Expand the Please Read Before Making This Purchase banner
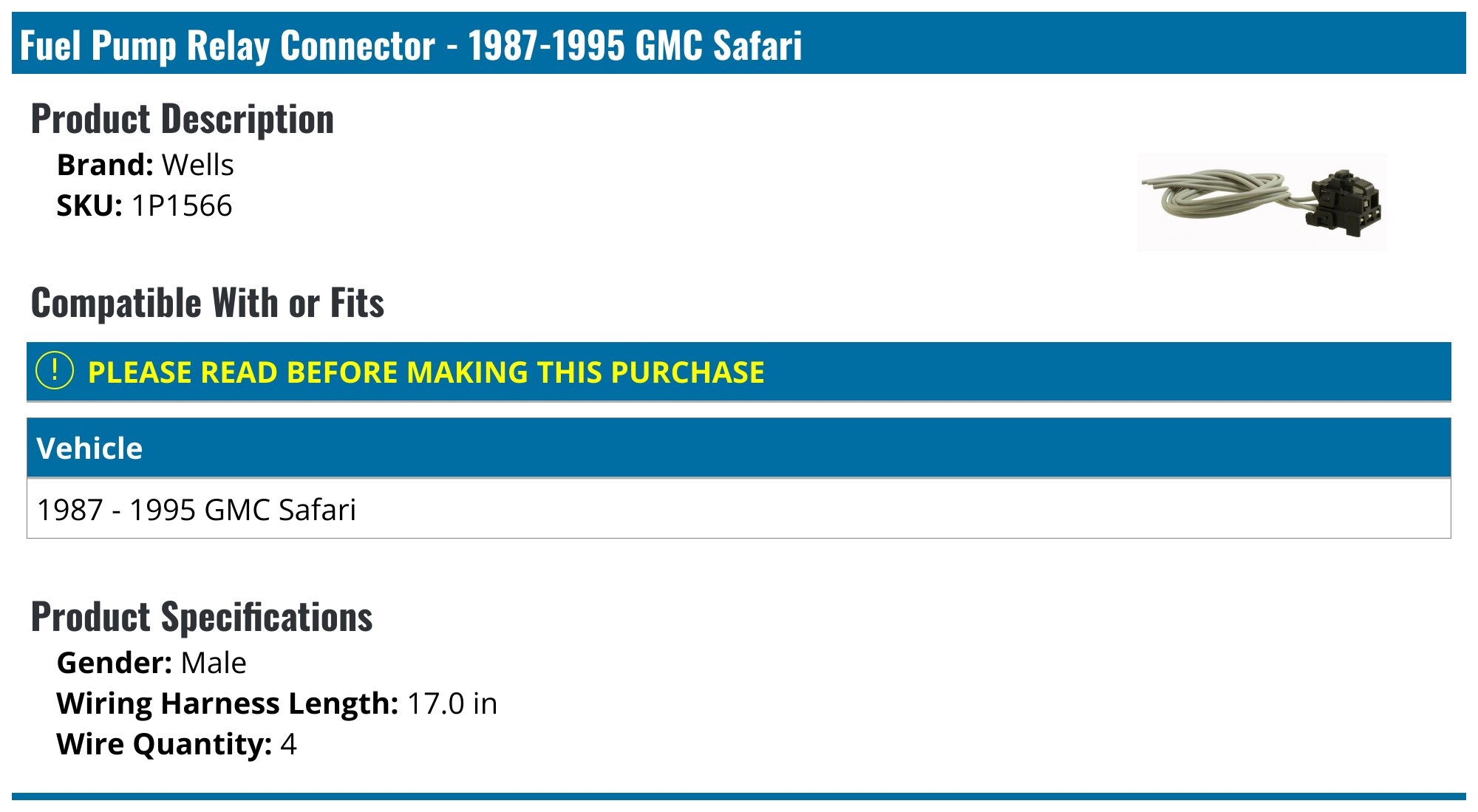Screen dimensions: 1478x812 (739, 372)
